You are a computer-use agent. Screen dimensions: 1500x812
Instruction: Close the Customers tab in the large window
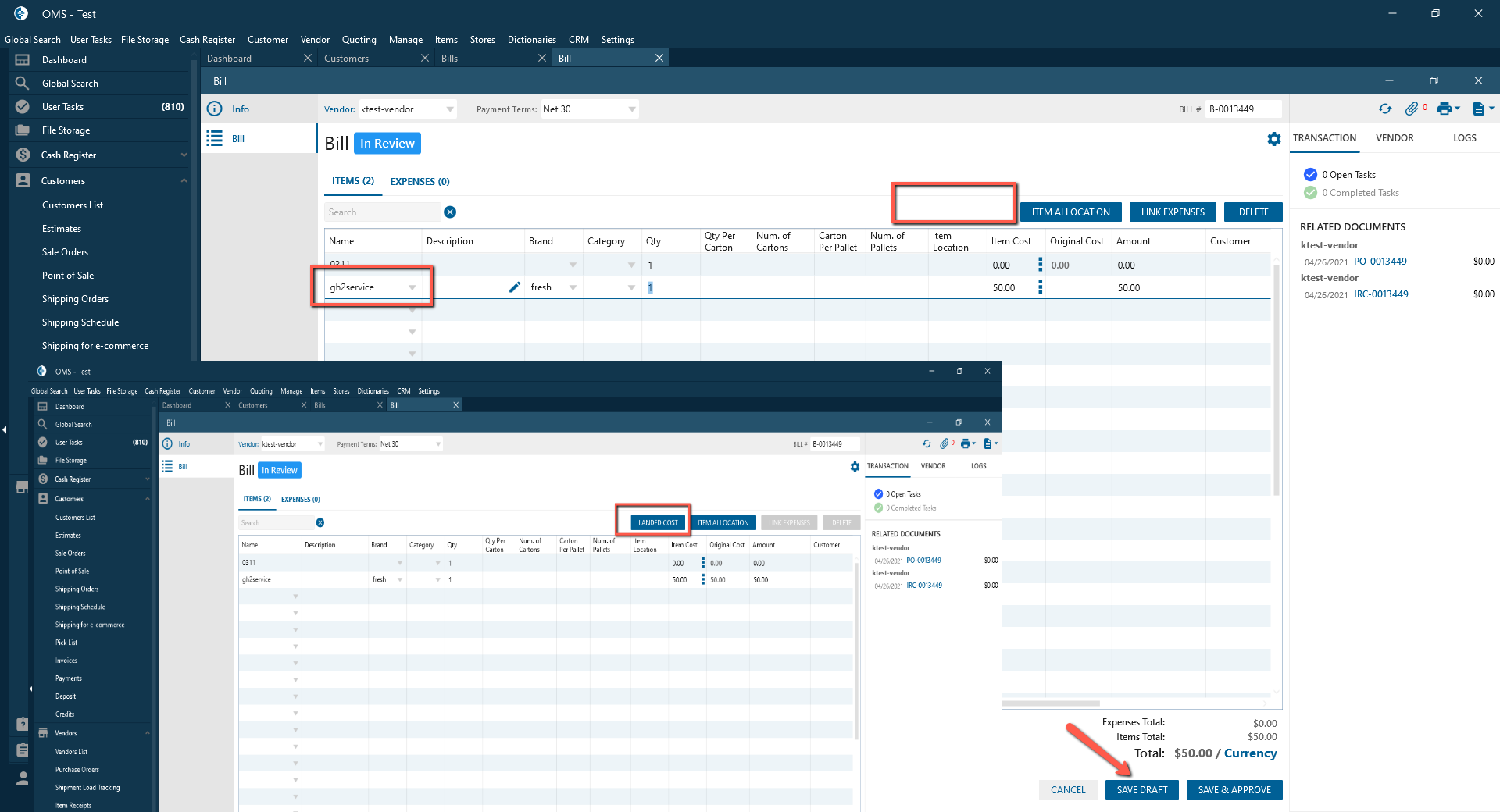point(425,59)
